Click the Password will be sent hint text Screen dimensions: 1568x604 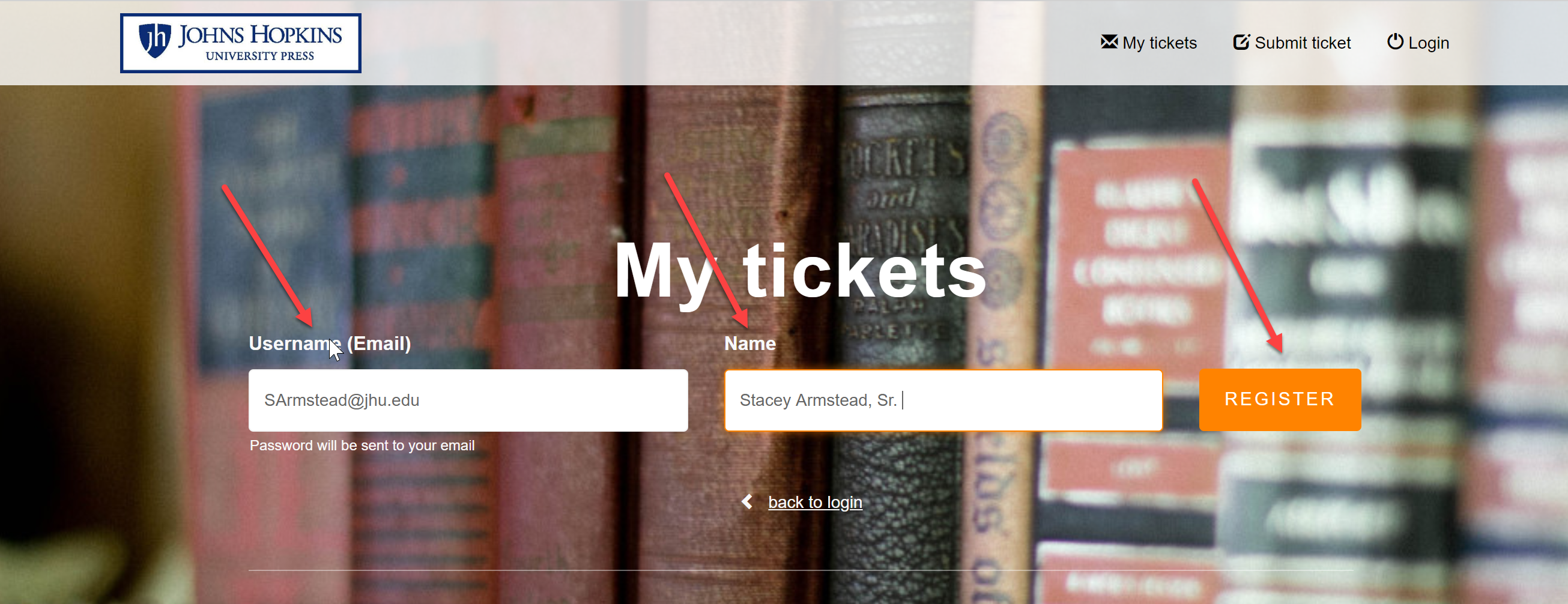(362, 445)
